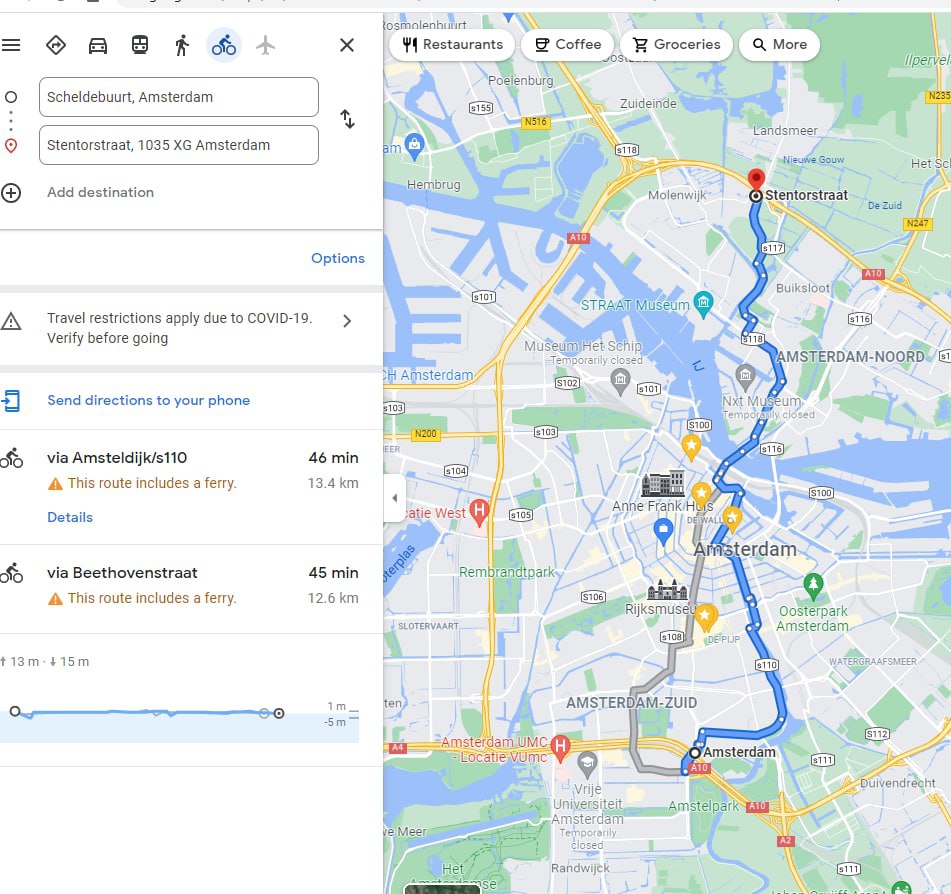Filter map by Restaurants

[x=452, y=44]
